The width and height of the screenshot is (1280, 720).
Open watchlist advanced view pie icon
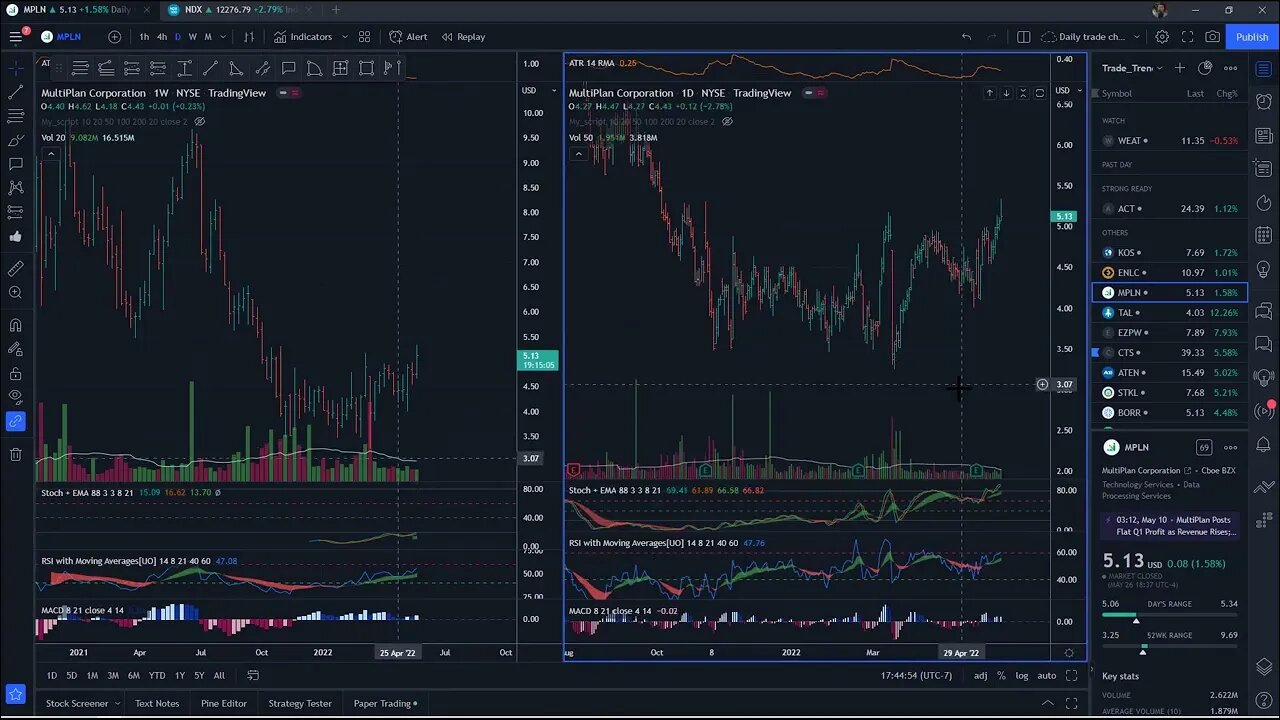coord(1205,68)
